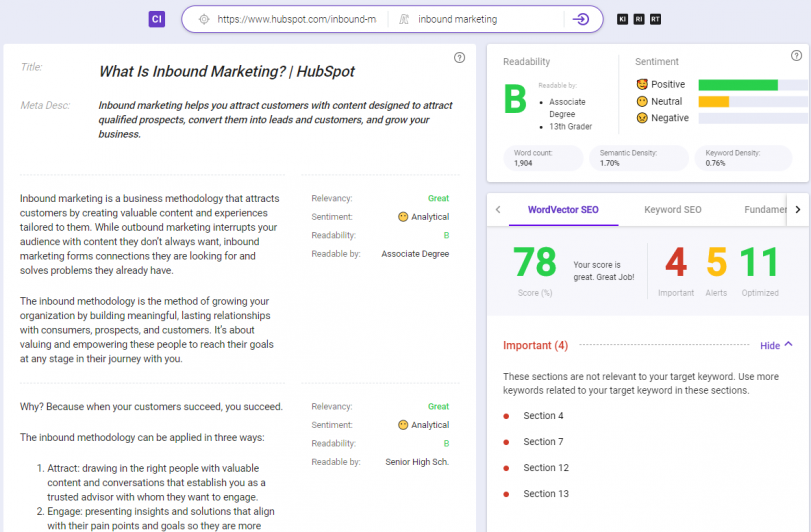The image size is (811, 532).
Task: Click Analytical emoji in first section
Action: point(403,217)
